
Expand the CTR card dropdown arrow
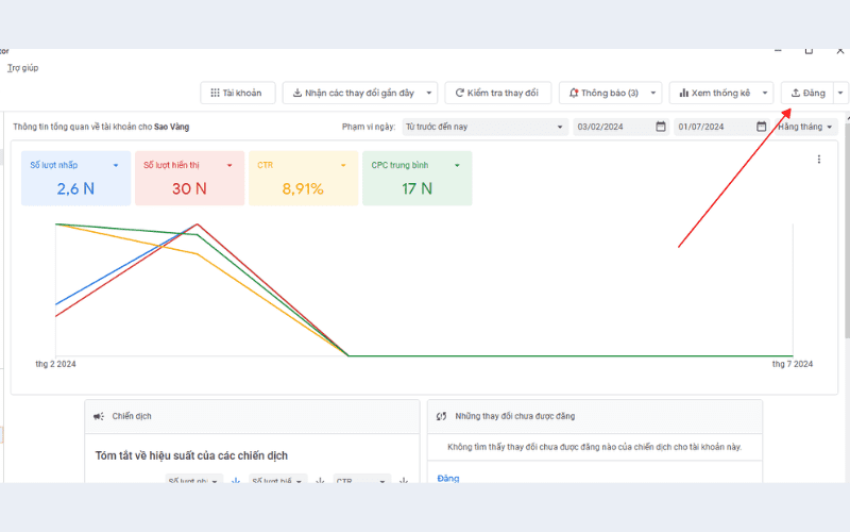point(343,165)
